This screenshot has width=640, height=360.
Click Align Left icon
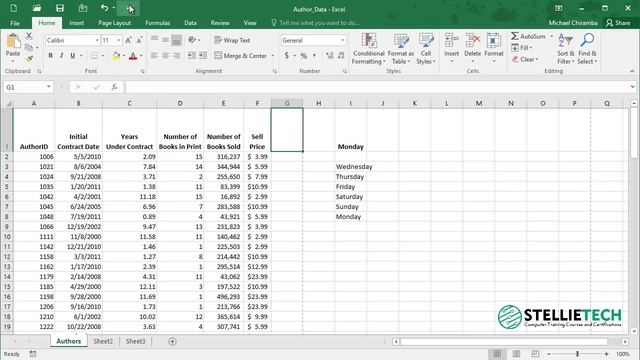coord(154,56)
